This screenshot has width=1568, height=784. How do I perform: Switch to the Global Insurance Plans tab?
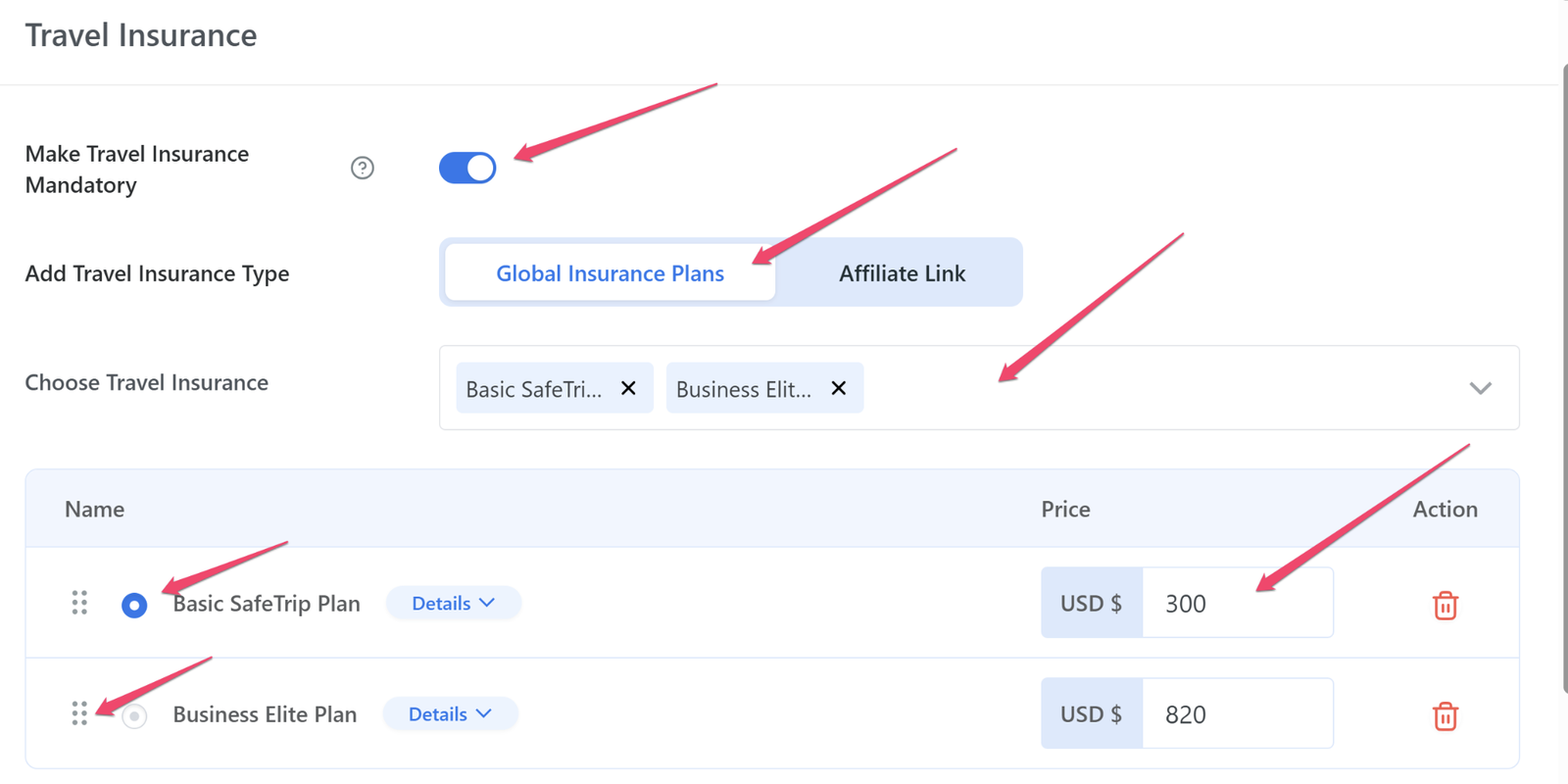[610, 273]
